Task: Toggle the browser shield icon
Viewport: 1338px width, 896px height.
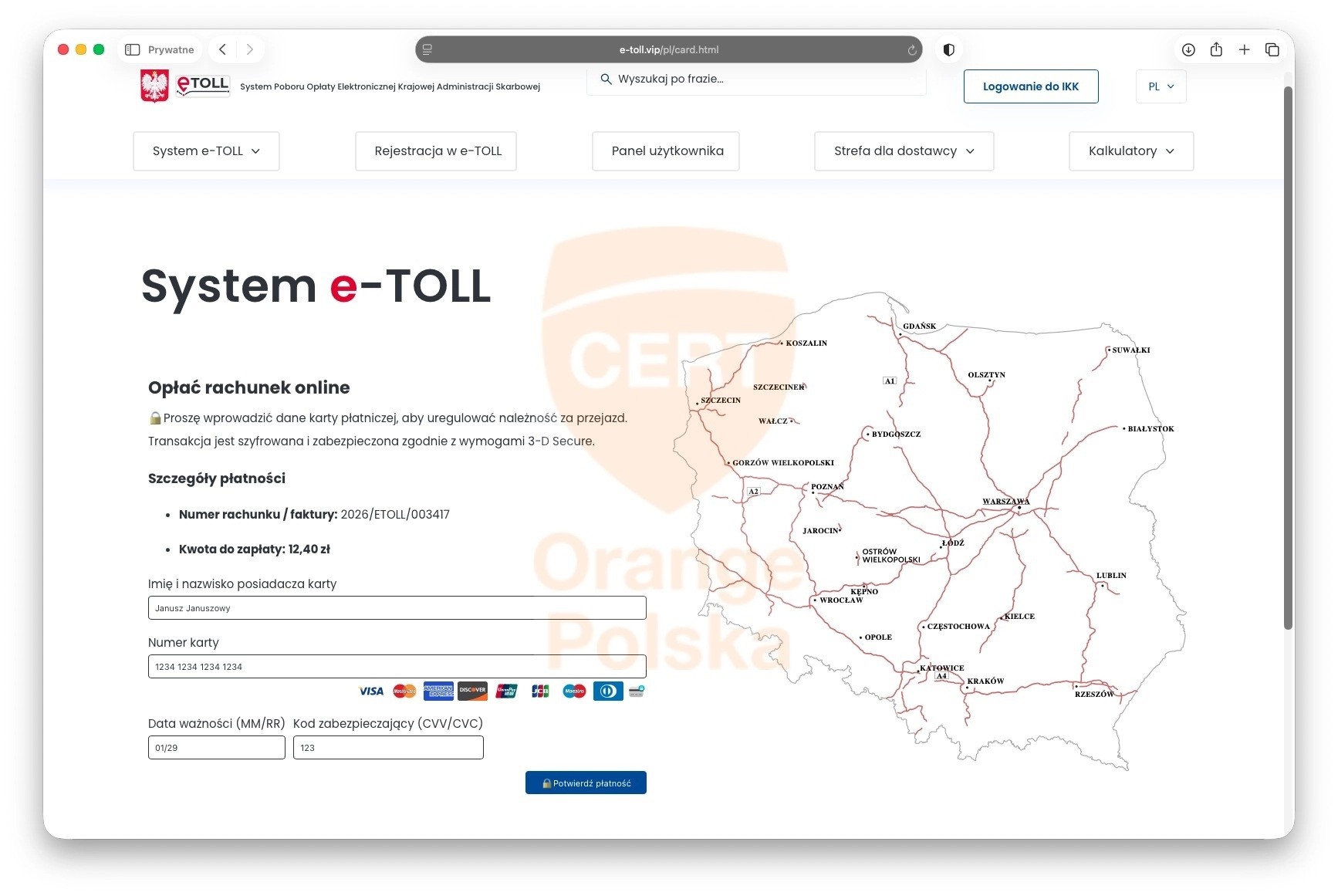Action: [x=948, y=49]
